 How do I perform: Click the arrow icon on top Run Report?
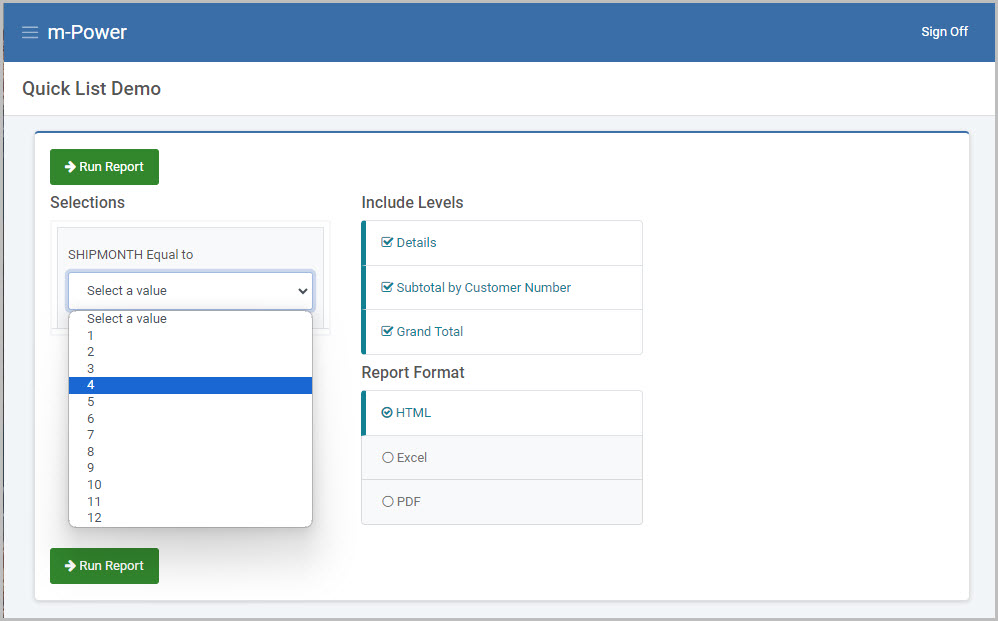coord(70,167)
